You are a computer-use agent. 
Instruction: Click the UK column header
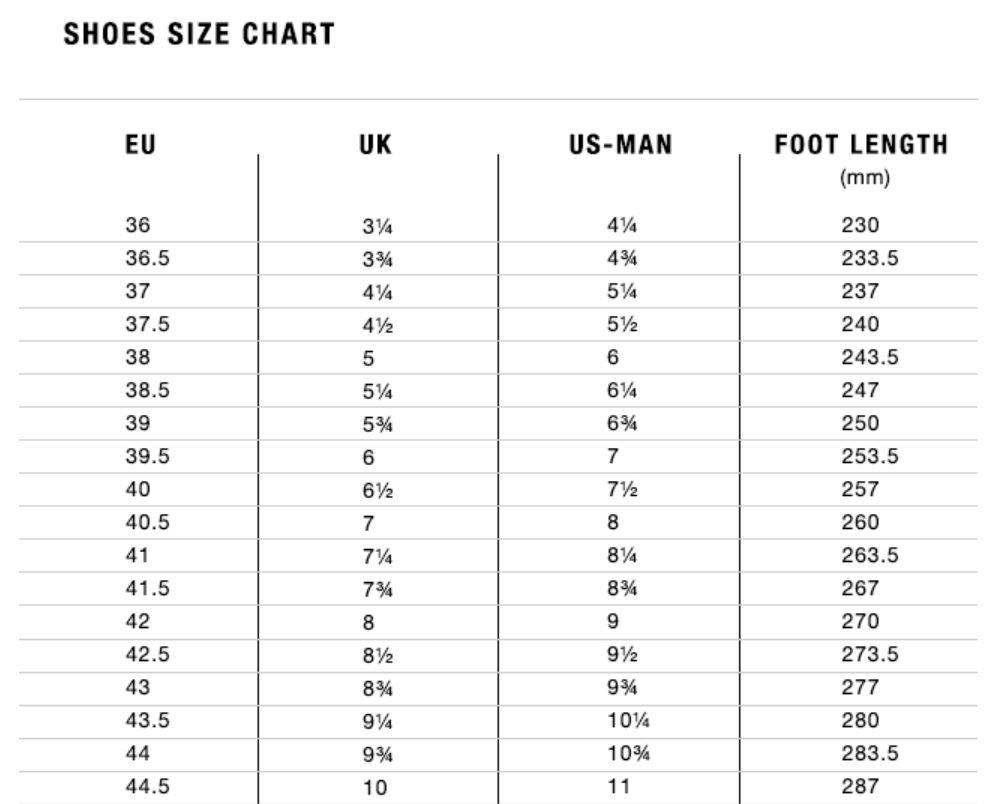(376, 145)
